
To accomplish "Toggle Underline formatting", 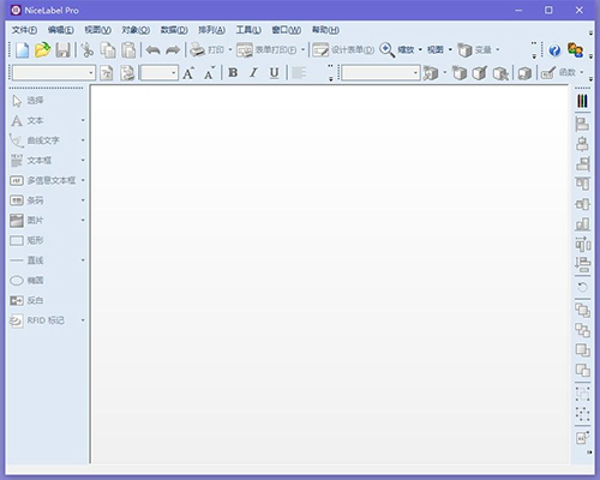I will 273,73.
